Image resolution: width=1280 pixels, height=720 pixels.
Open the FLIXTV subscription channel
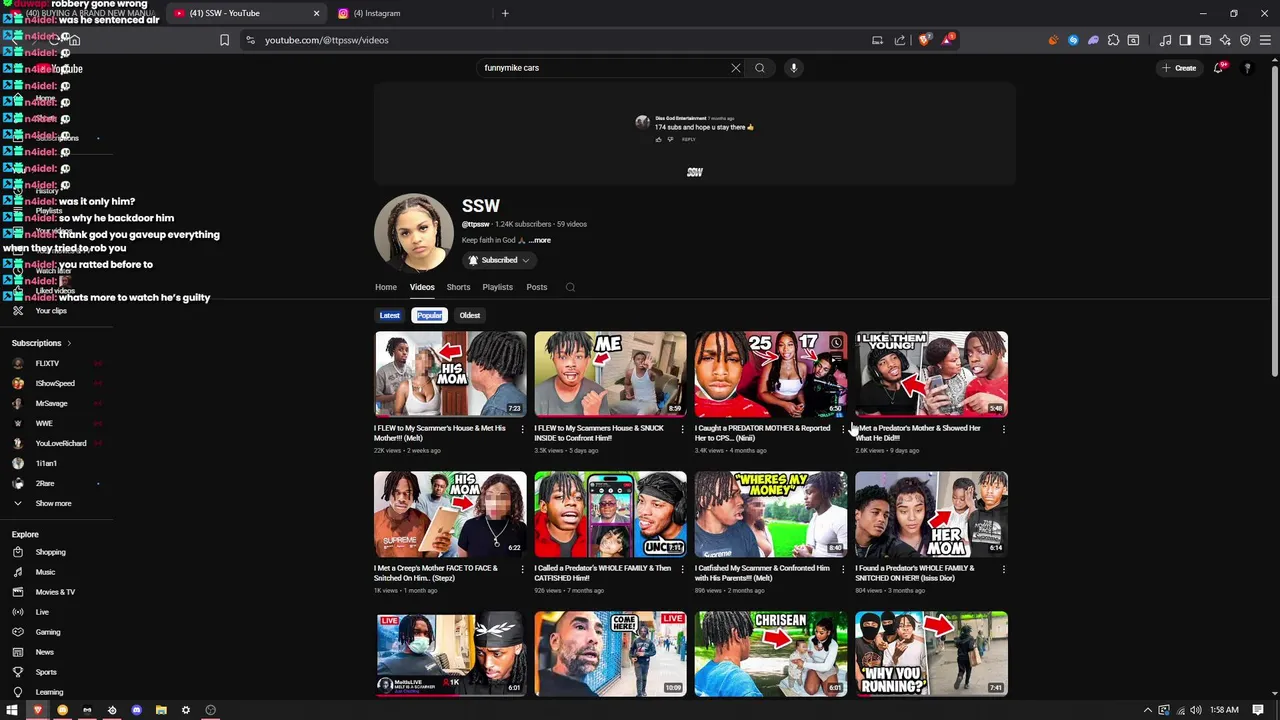click(47, 363)
